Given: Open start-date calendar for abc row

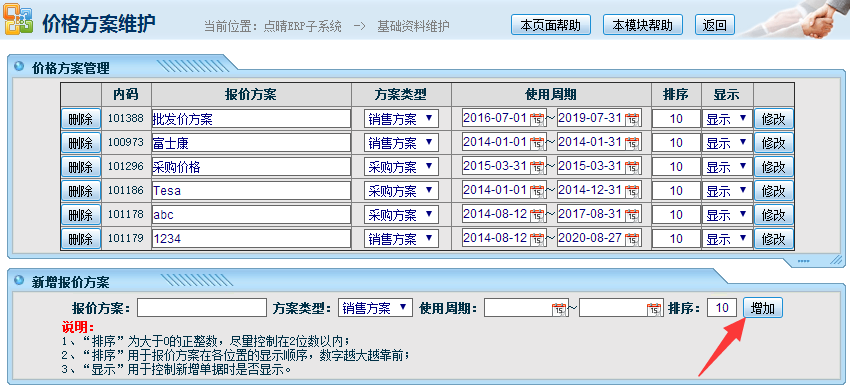Looking at the screenshot, I should (x=537, y=215).
